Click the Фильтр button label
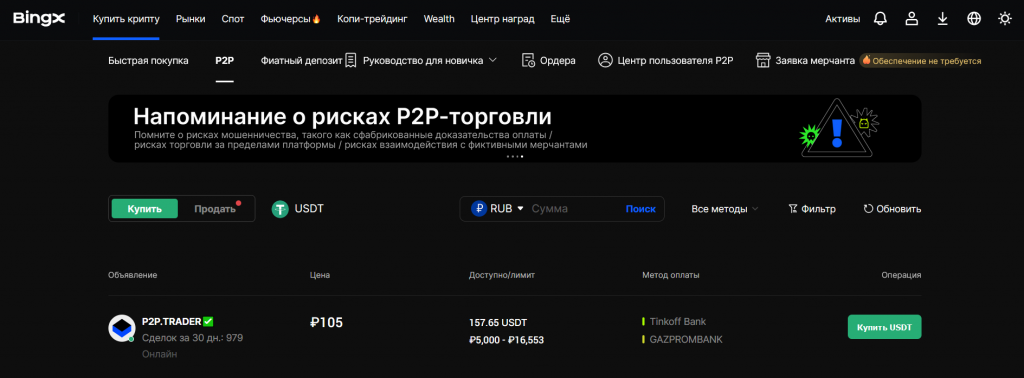Viewport: 1024px width, 378px height. [x=818, y=209]
